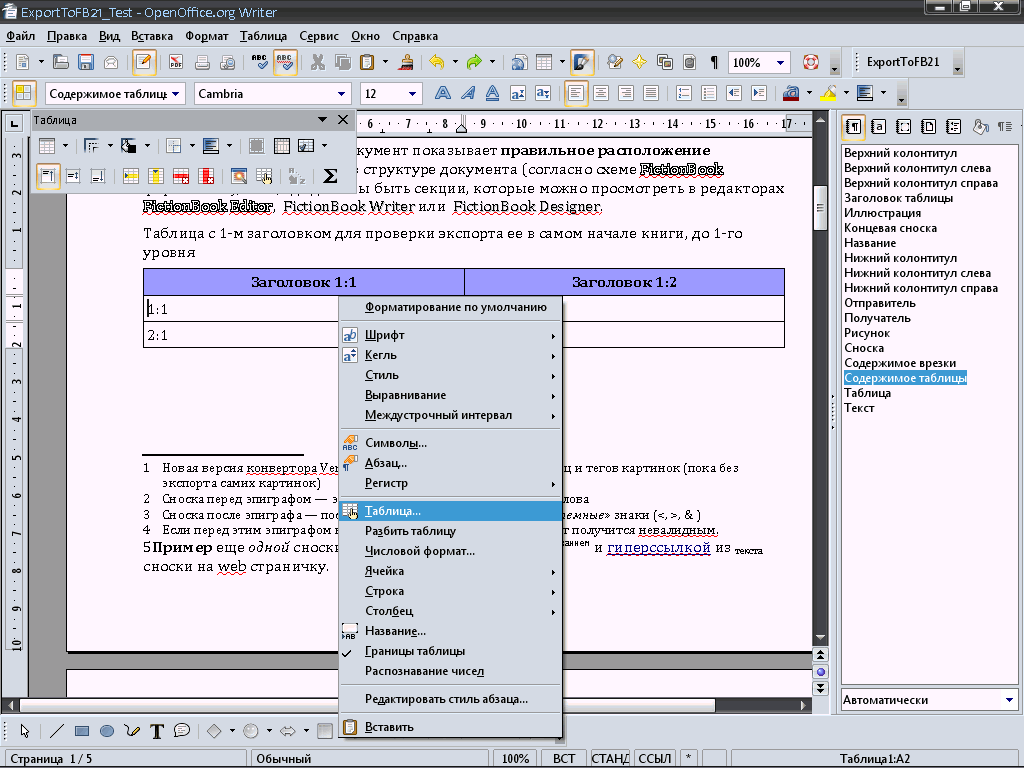
Task: Open the Сервис menu
Action: (x=319, y=36)
